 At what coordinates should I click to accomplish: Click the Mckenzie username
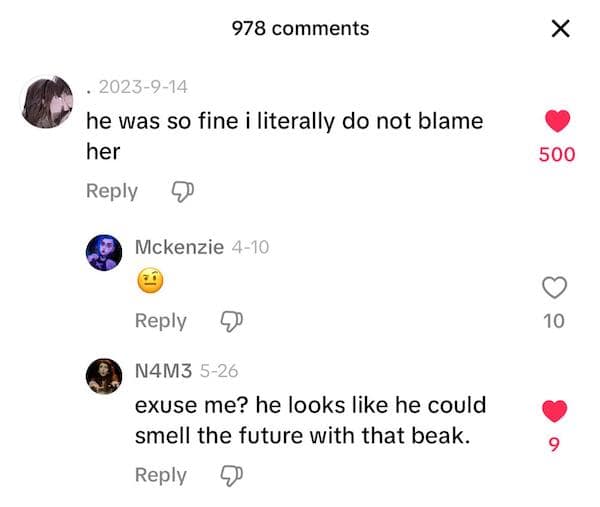pos(179,247)
